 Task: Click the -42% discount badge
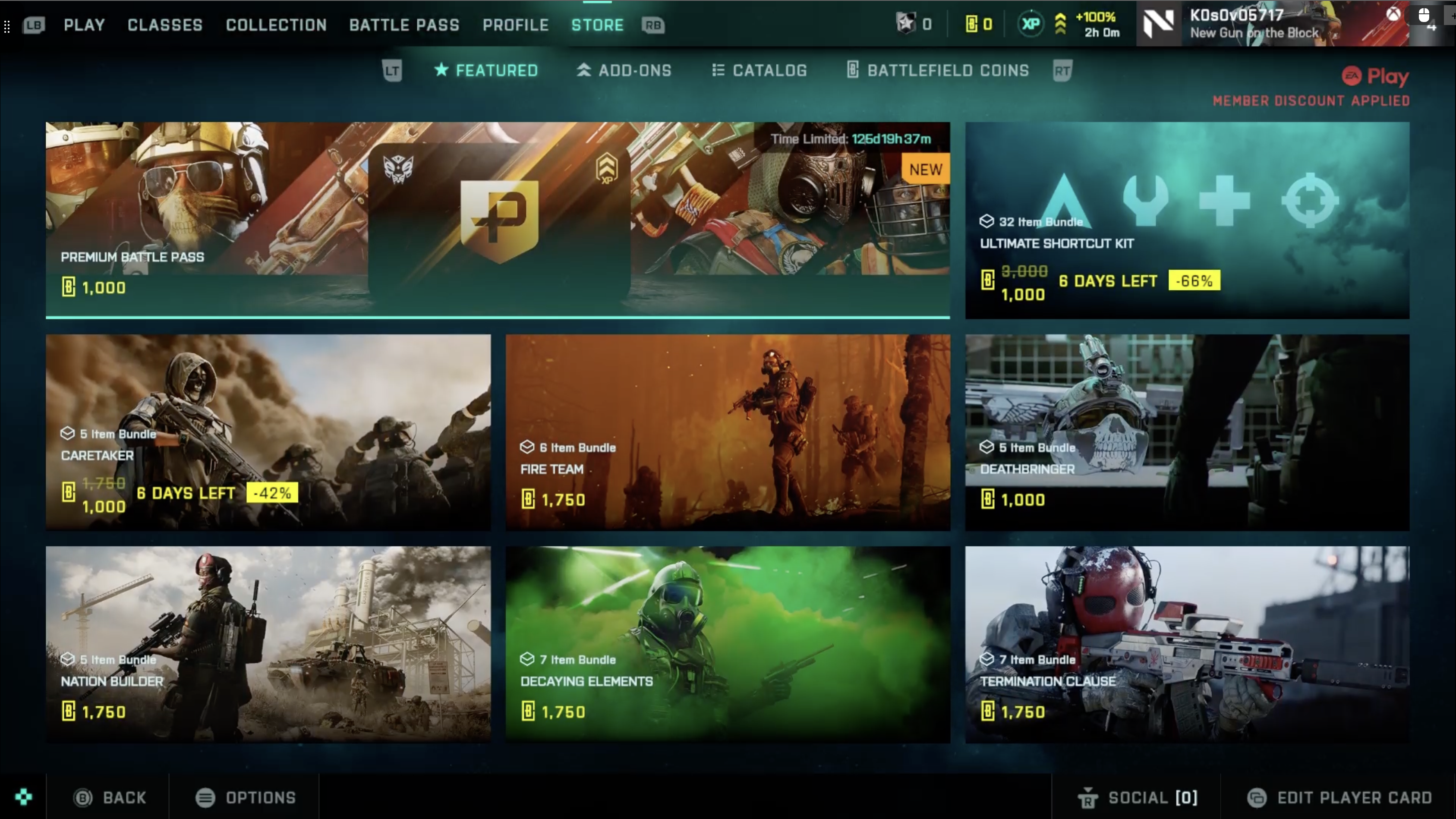(x=272, y=492)
